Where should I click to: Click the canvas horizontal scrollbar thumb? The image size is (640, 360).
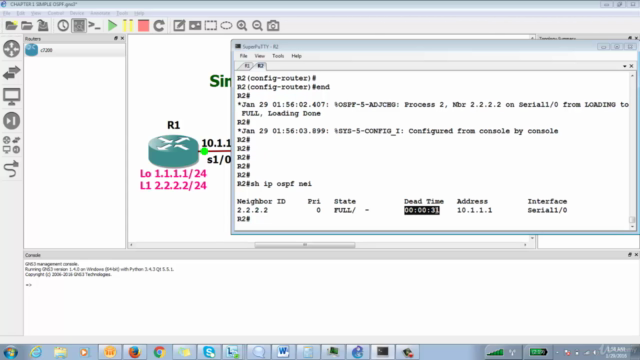304,245
